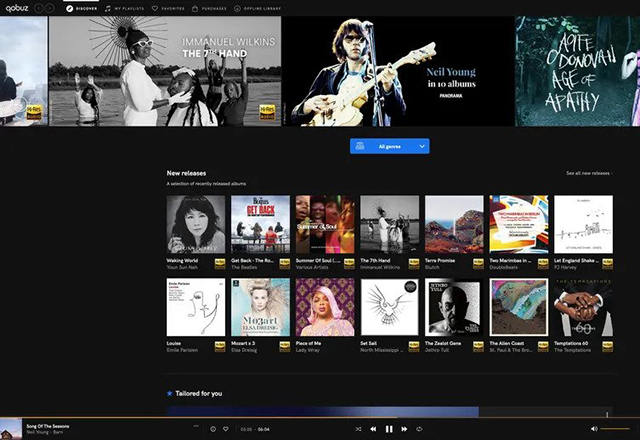This screenshot has width=640, height=440.
Task: Click the Youn Sun Nah artist name
Action: point(182,267)
